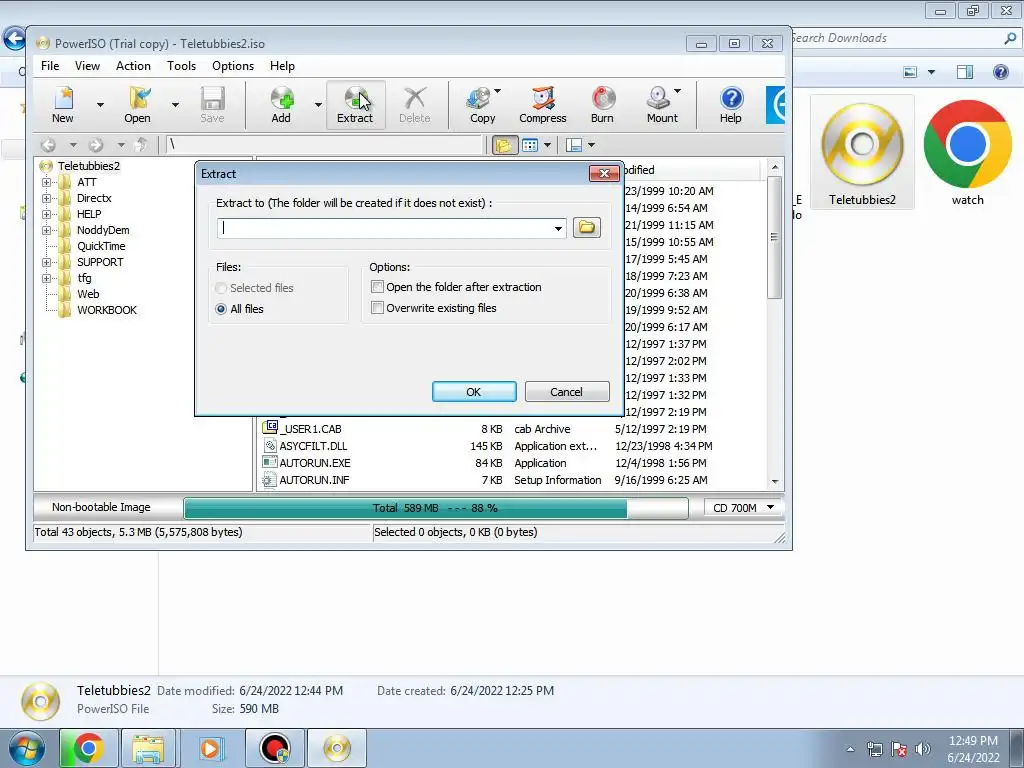Screen dimensions: 1024x768
Task: Open the File menu
Action: 50,66
